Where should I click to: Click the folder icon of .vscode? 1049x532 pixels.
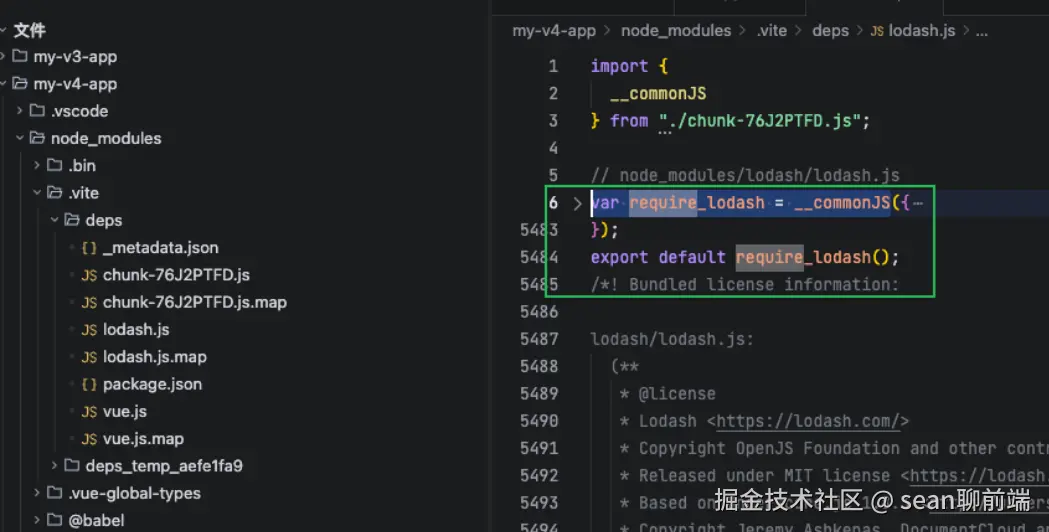point(37,110)
